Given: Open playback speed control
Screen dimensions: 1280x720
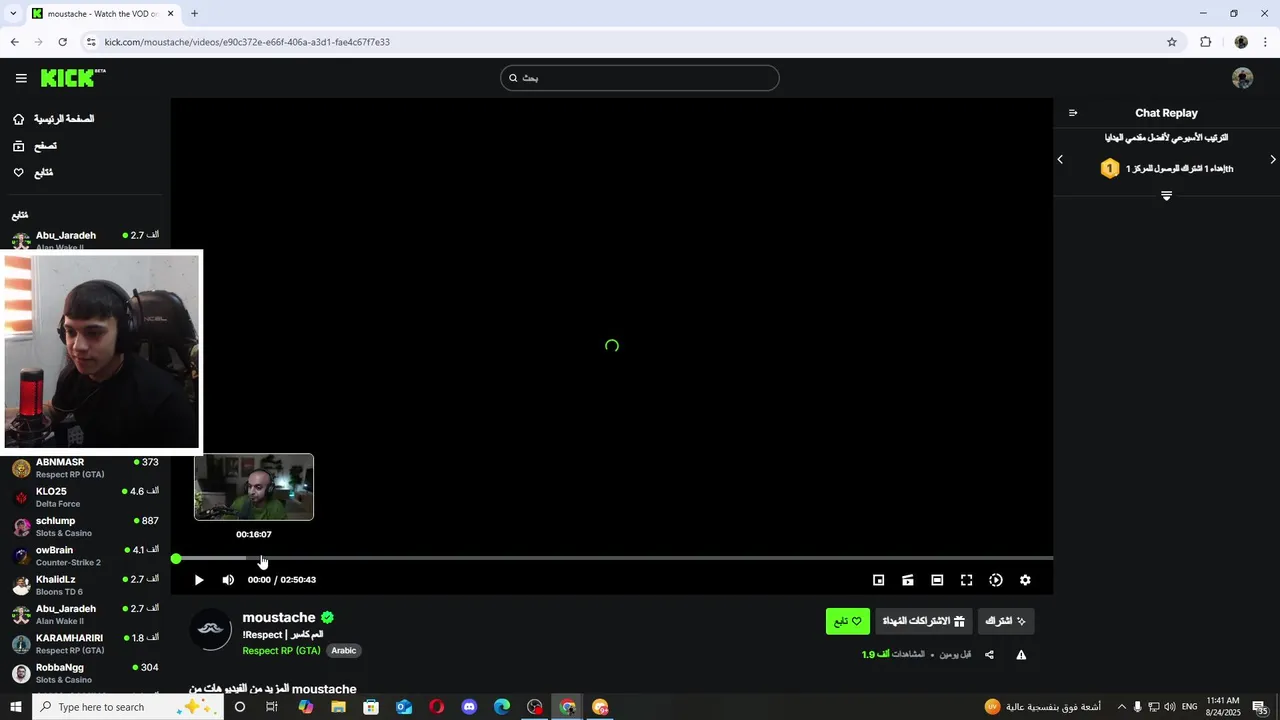Looking at the screenshot, I should 996,580.
